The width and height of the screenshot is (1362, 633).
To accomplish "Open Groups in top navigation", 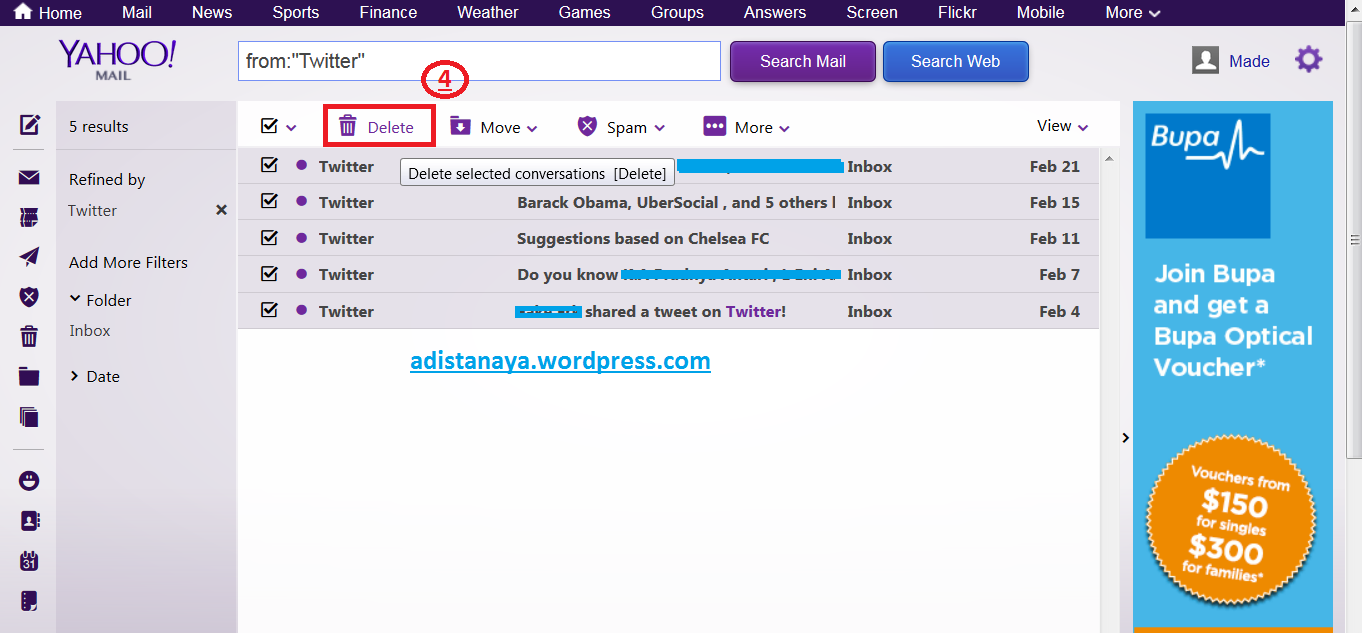I will pos(677,12).
